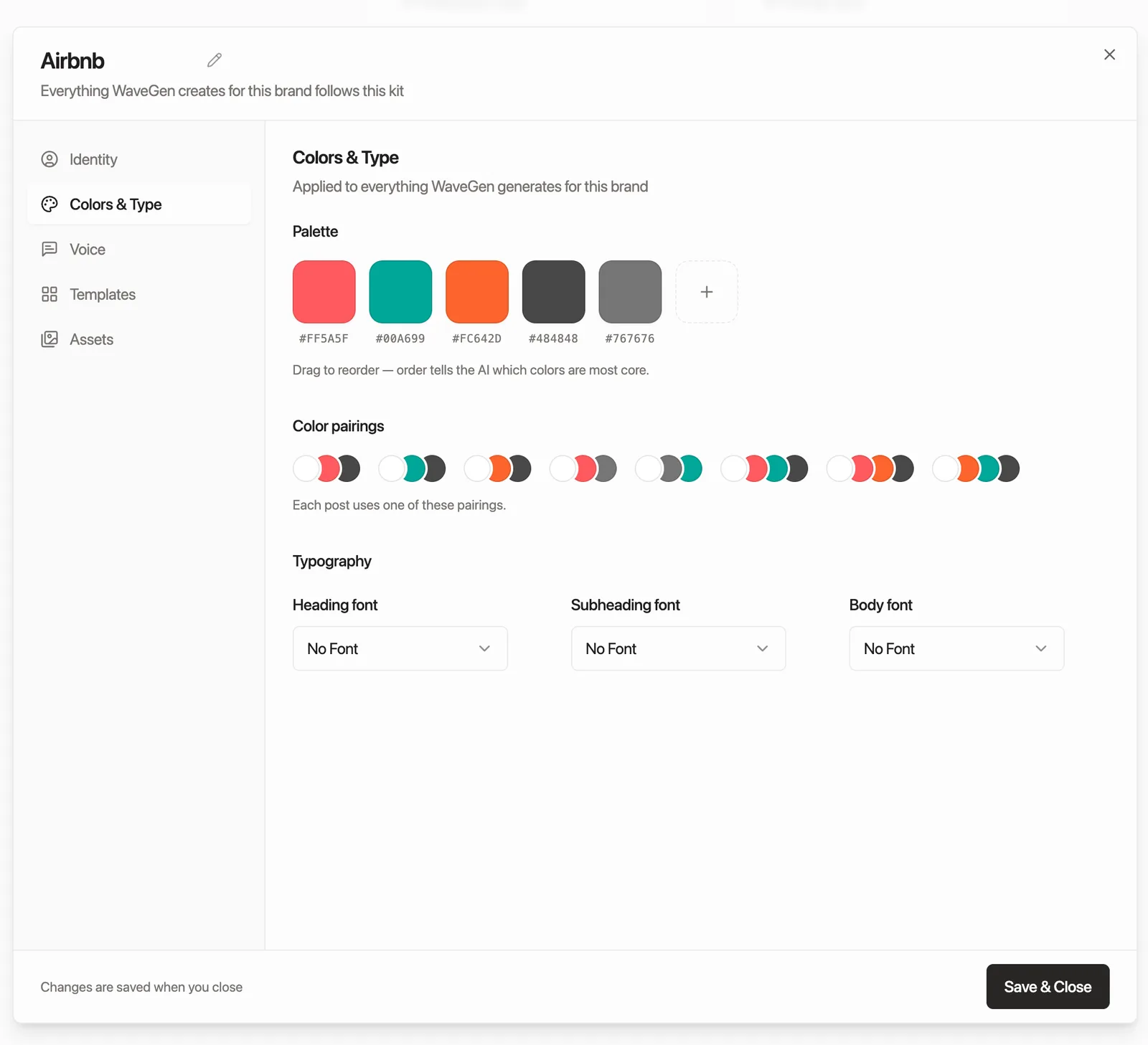The width and height of the screenshot is (1148, 1045).
Task: Click the #00A699 hex label
Action: coord(400,339)
